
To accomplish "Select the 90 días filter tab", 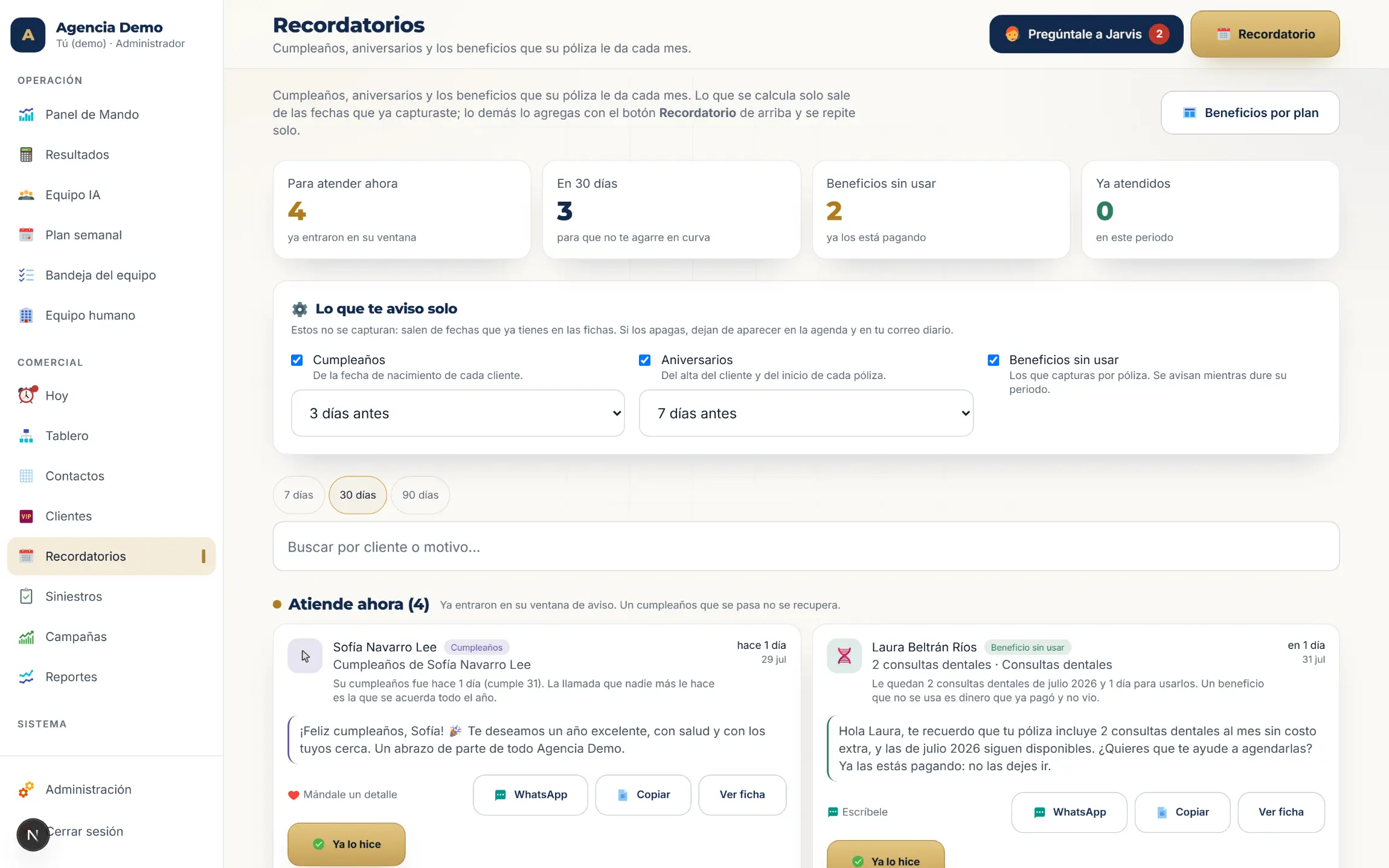I will click(420, 495).
